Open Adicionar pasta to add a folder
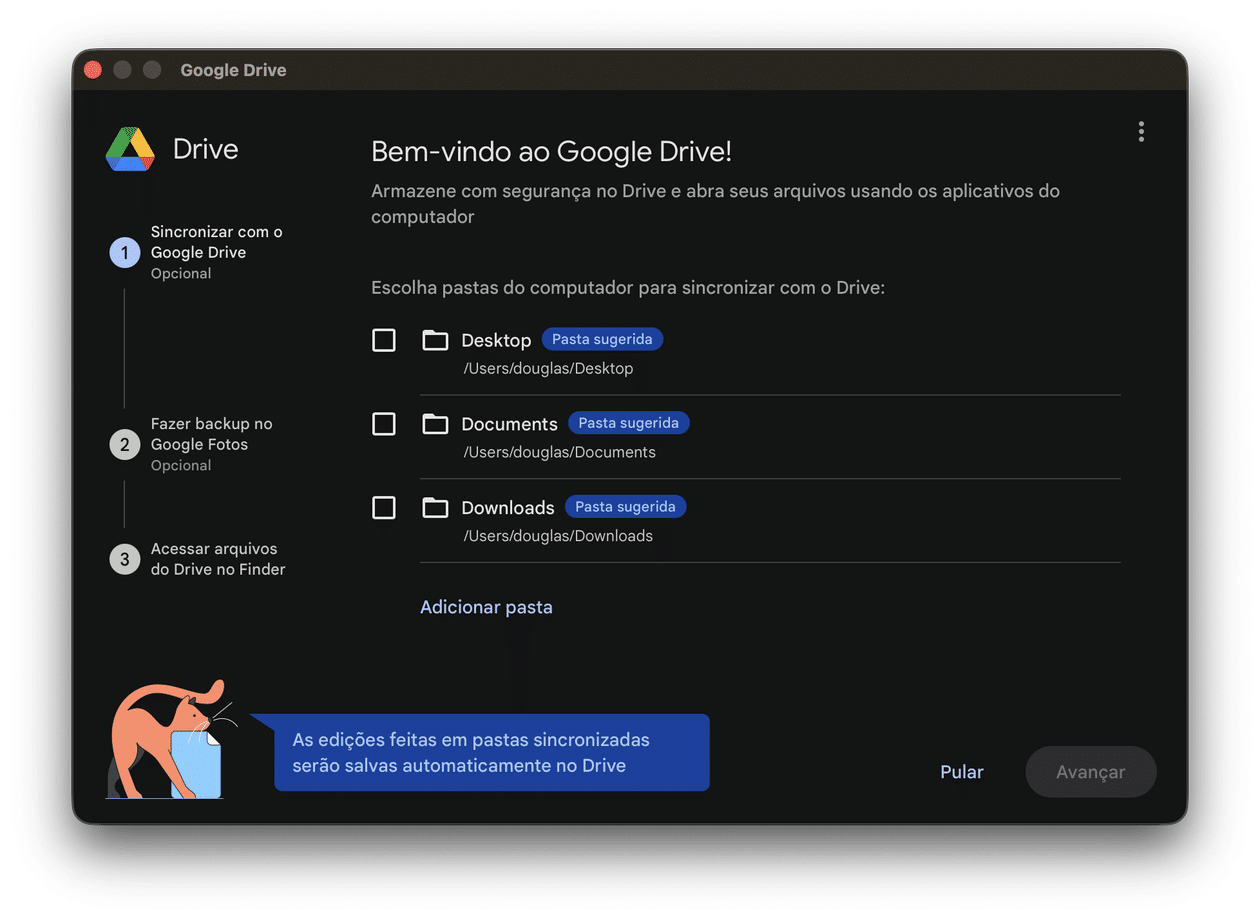This screenshot has width=1260, height=920. [x=486, y=607]
